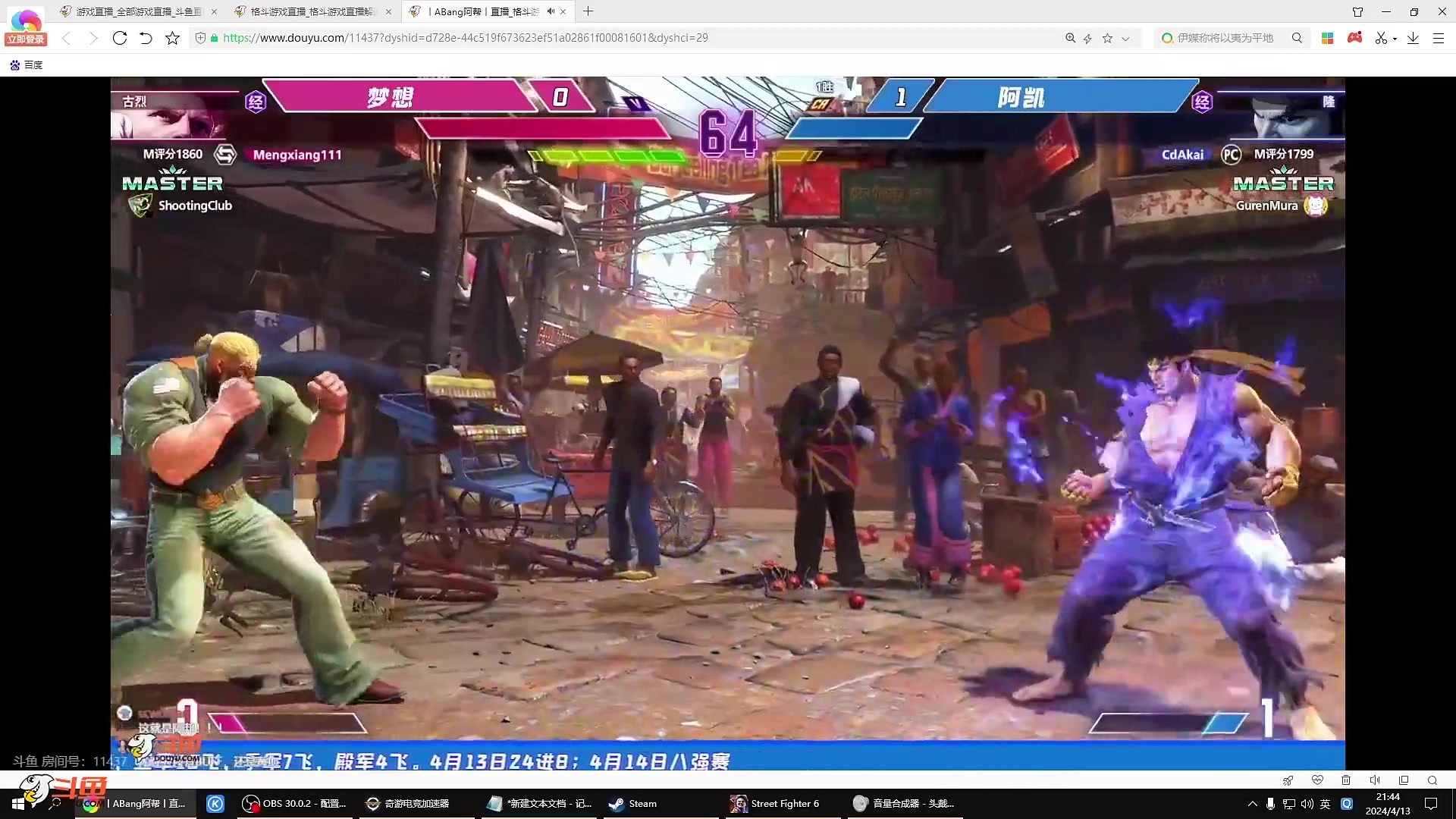Open the page zoom magnifier icon
The image size is (1456, 819).
tap(1070, 38)
